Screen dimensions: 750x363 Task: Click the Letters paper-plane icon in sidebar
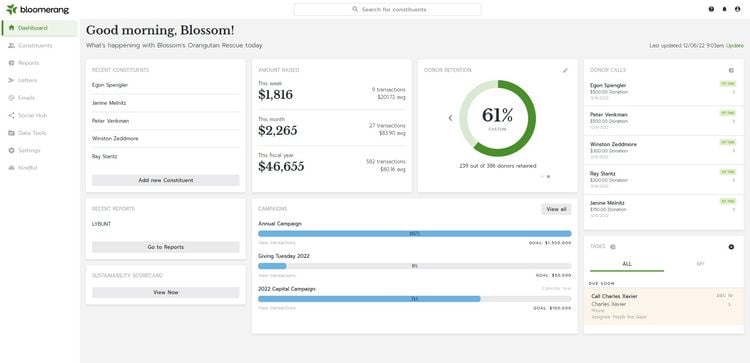tap(11, 80)
